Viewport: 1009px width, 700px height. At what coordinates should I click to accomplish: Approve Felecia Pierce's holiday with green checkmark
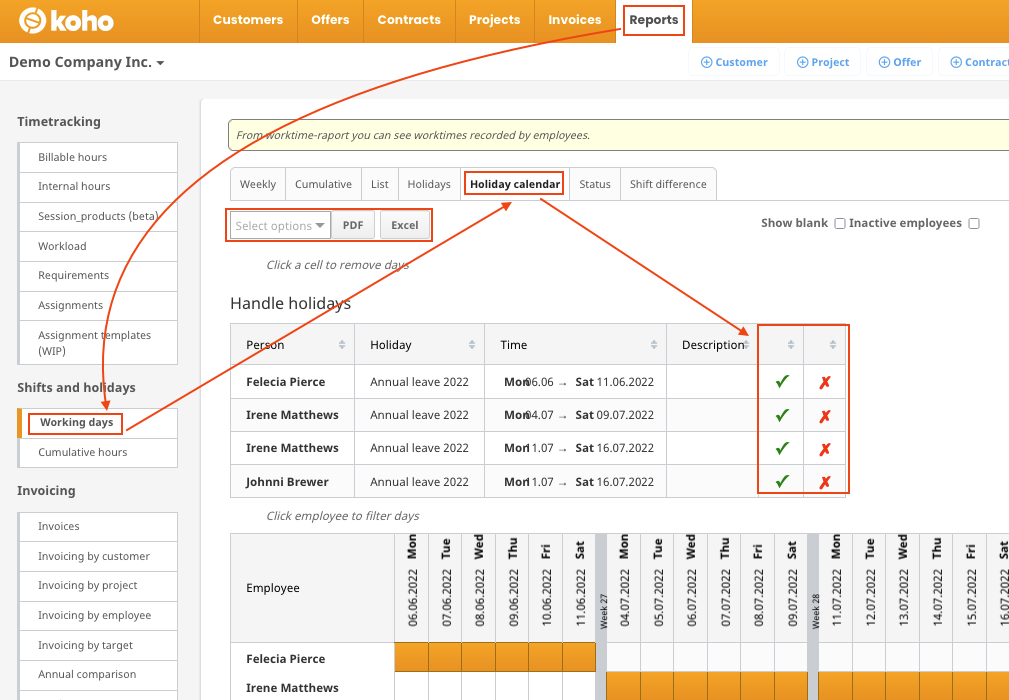tap(782, 382)
